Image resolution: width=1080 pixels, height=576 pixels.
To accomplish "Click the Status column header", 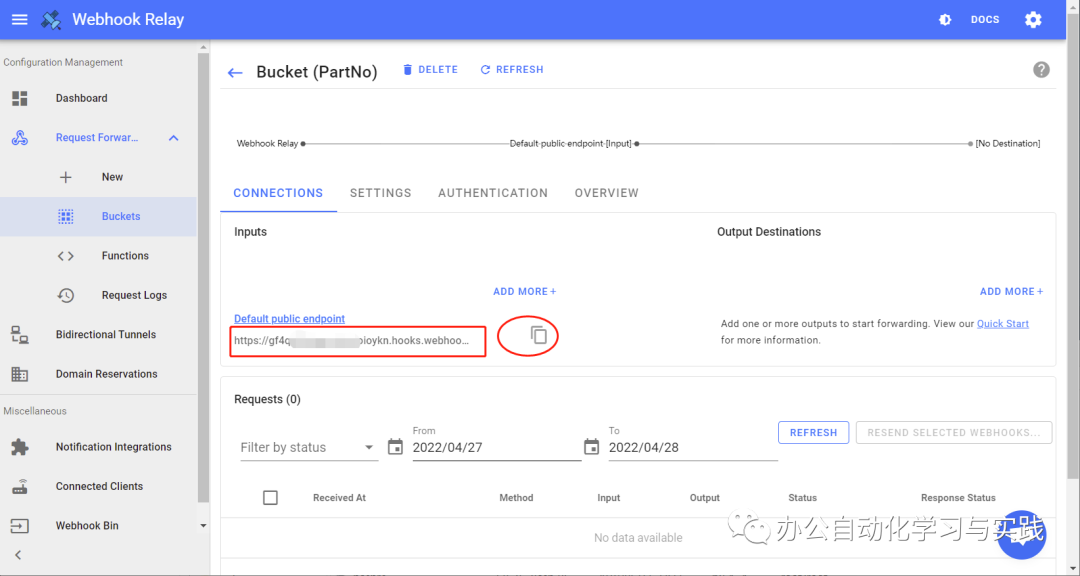I will point(802,497).
